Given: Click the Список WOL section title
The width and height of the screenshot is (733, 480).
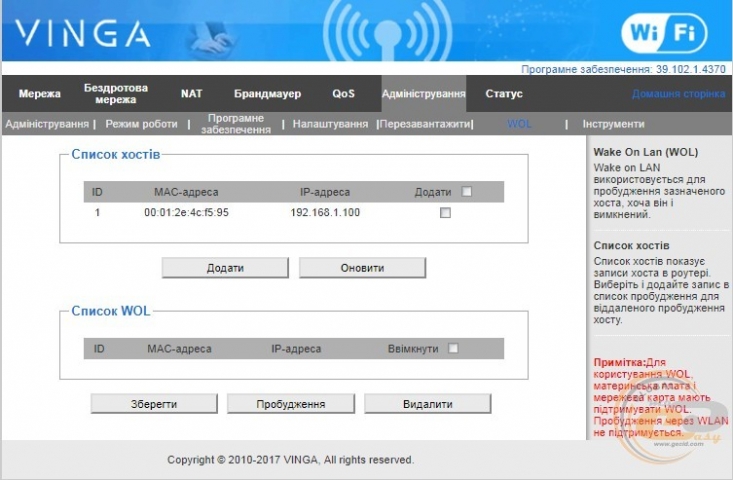Looking at the screenshot, I should click(111, 311).
